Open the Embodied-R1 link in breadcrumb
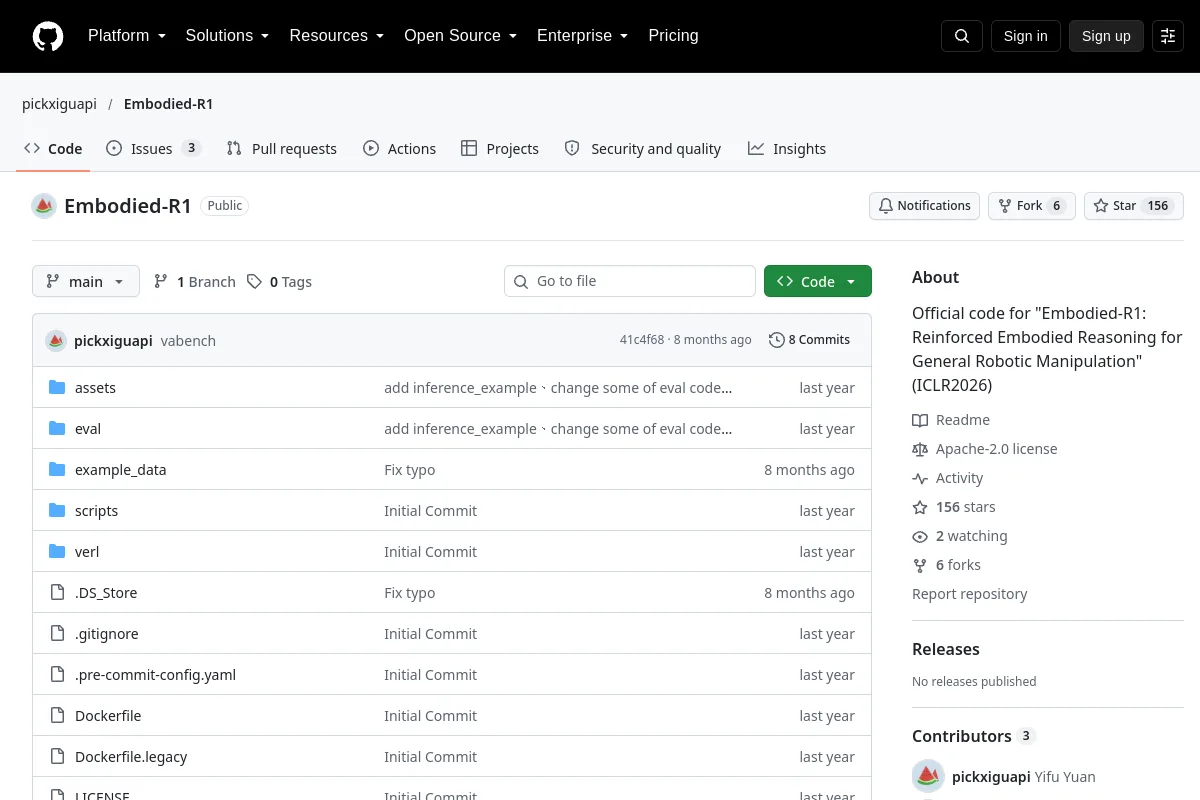This screenshot has height=800, width=1200. pos(168,104)
